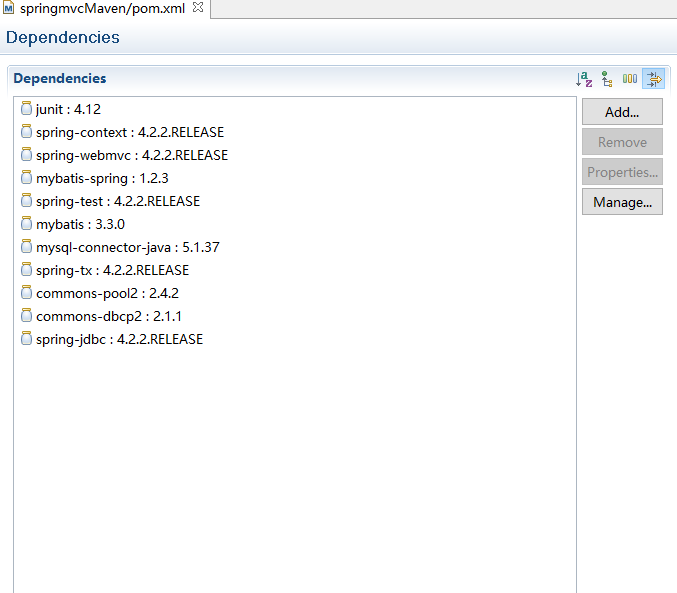This screenshot has height=593, width=677.
Task: Click the Add... button
Action: 622,112
